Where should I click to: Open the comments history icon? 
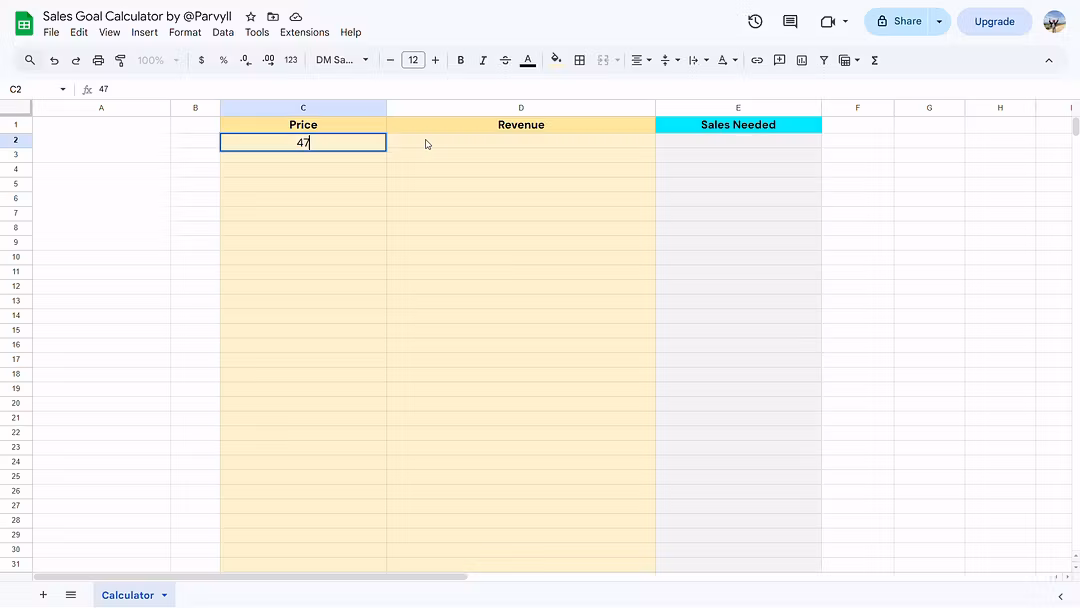pos(790,21)
